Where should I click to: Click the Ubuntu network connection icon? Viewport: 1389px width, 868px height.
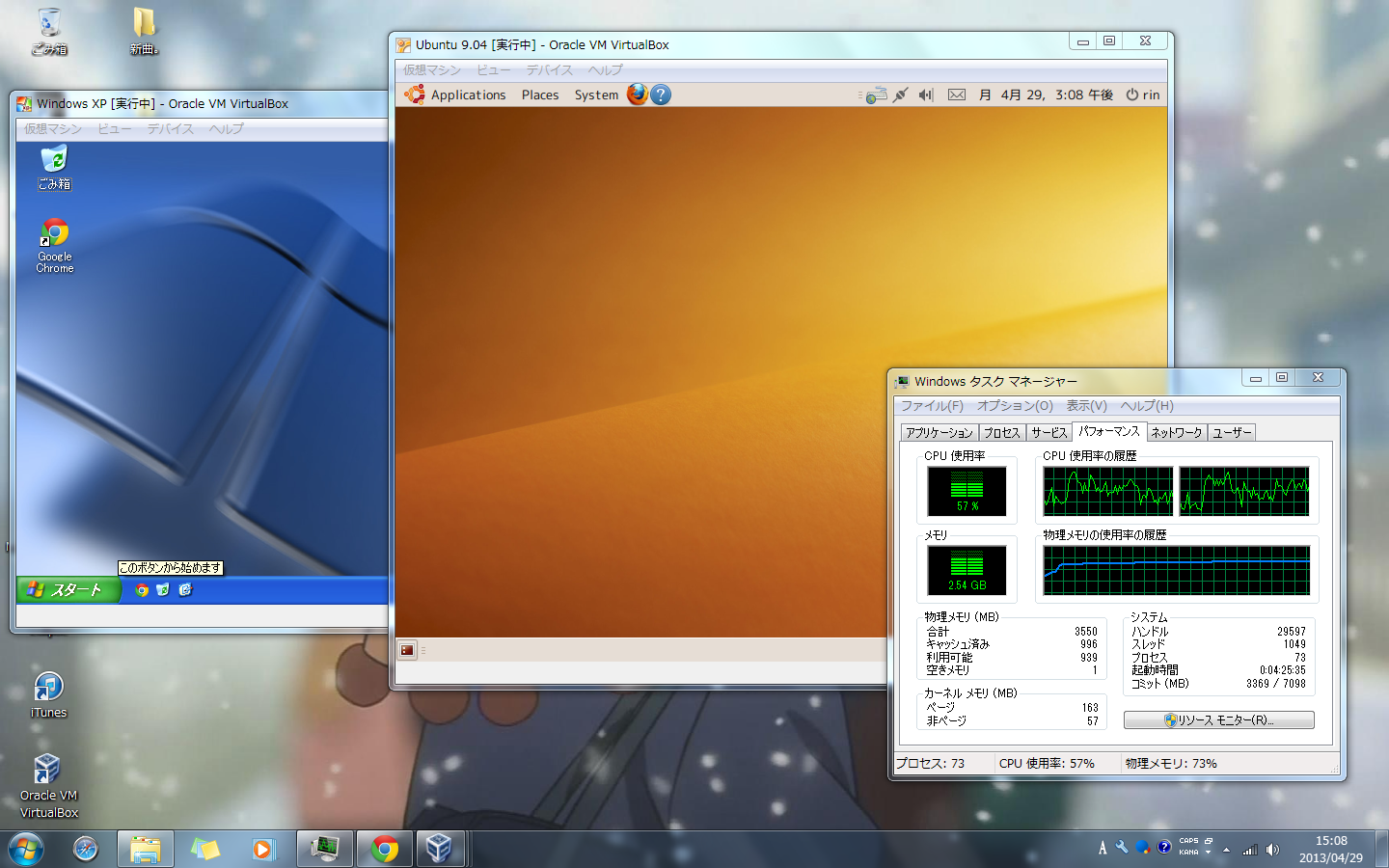click(876, 95)
